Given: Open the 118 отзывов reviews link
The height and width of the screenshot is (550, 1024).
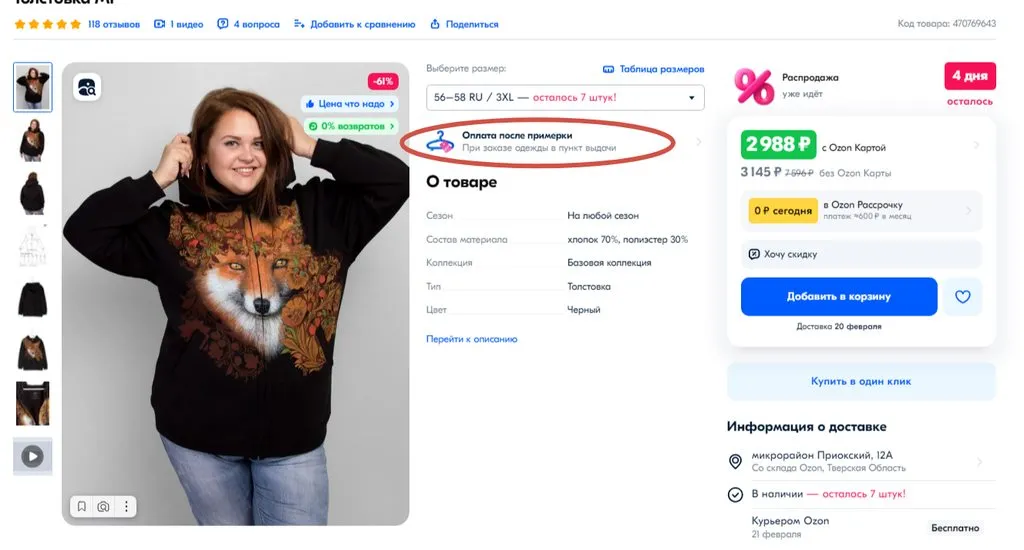Looking at the screenshot, I should click(x=114, y=24).
